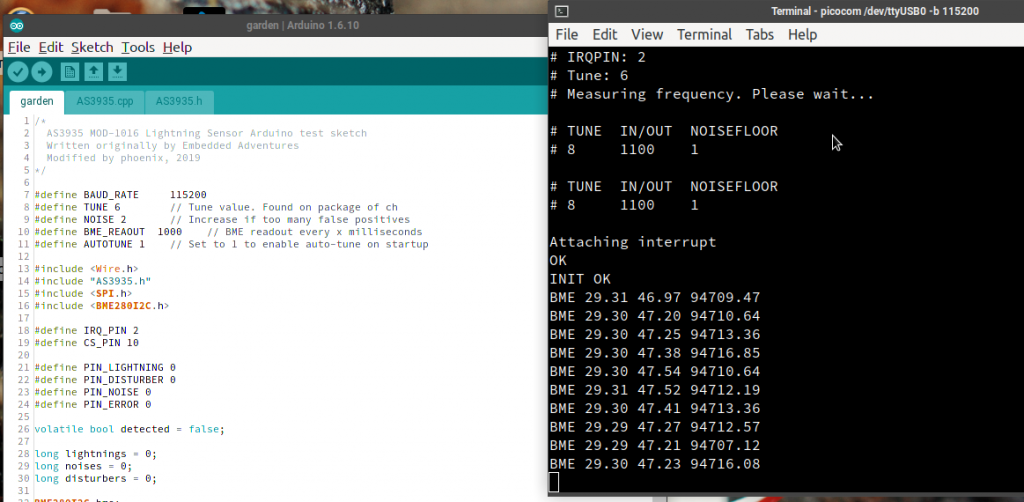Open the Terminal menu in the terminal window
This screenshot has width=1024, height=502.
point(705,35)
